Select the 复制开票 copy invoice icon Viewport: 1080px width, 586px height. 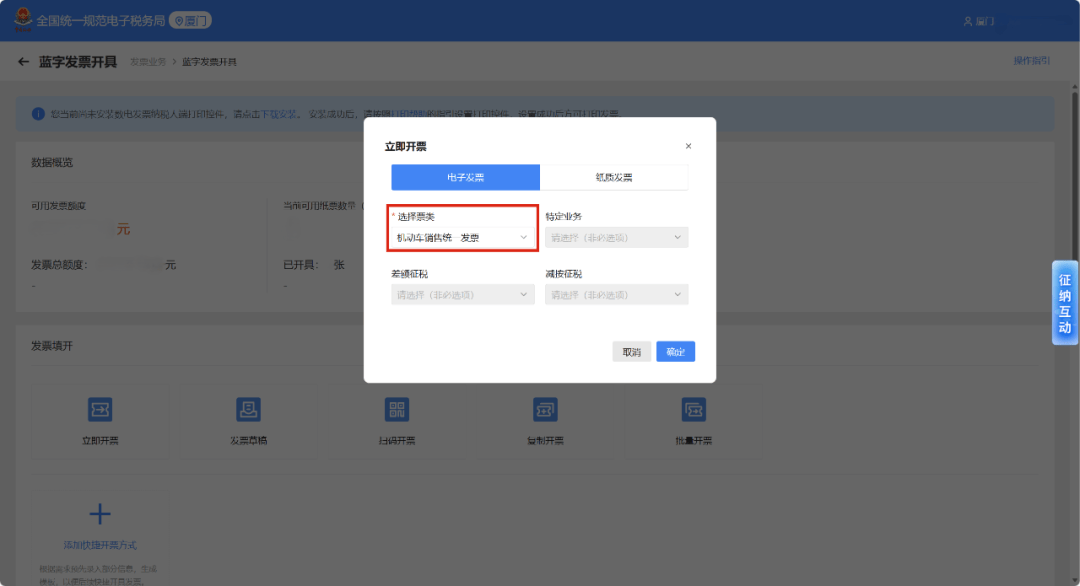(545, 410)
